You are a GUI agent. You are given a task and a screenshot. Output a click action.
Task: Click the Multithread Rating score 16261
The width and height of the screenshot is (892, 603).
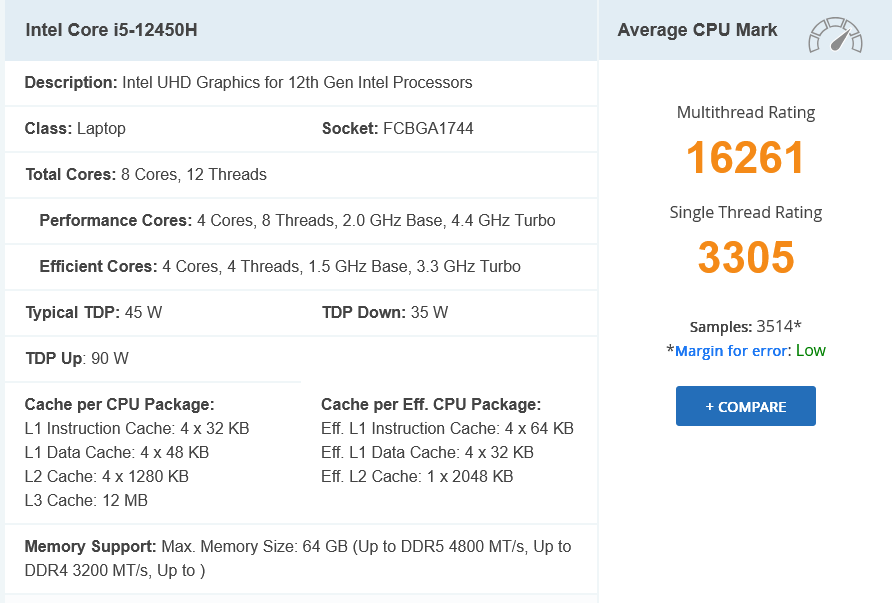coord(745,158)
